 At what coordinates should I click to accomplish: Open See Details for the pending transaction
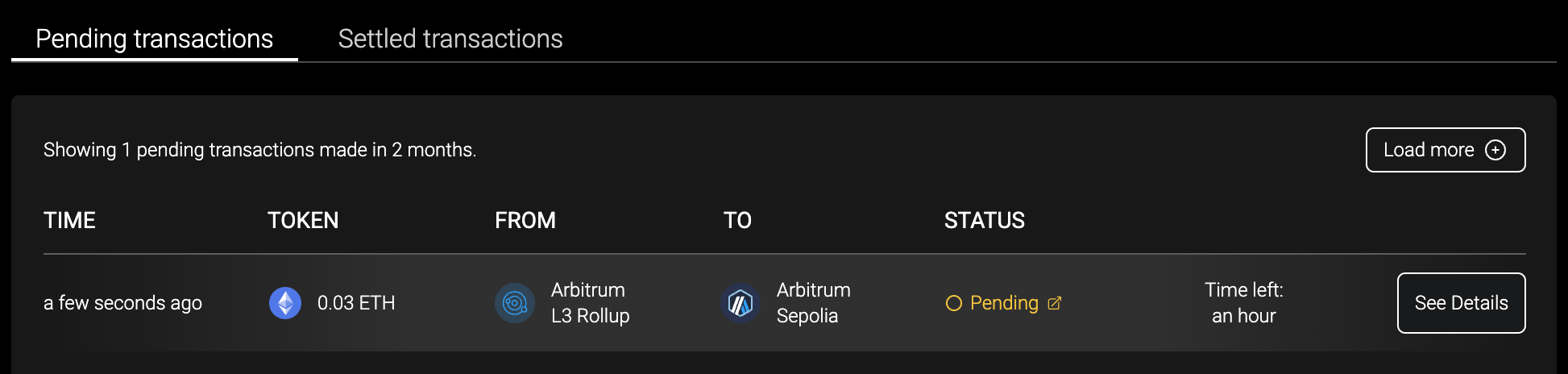point(1461,303)
